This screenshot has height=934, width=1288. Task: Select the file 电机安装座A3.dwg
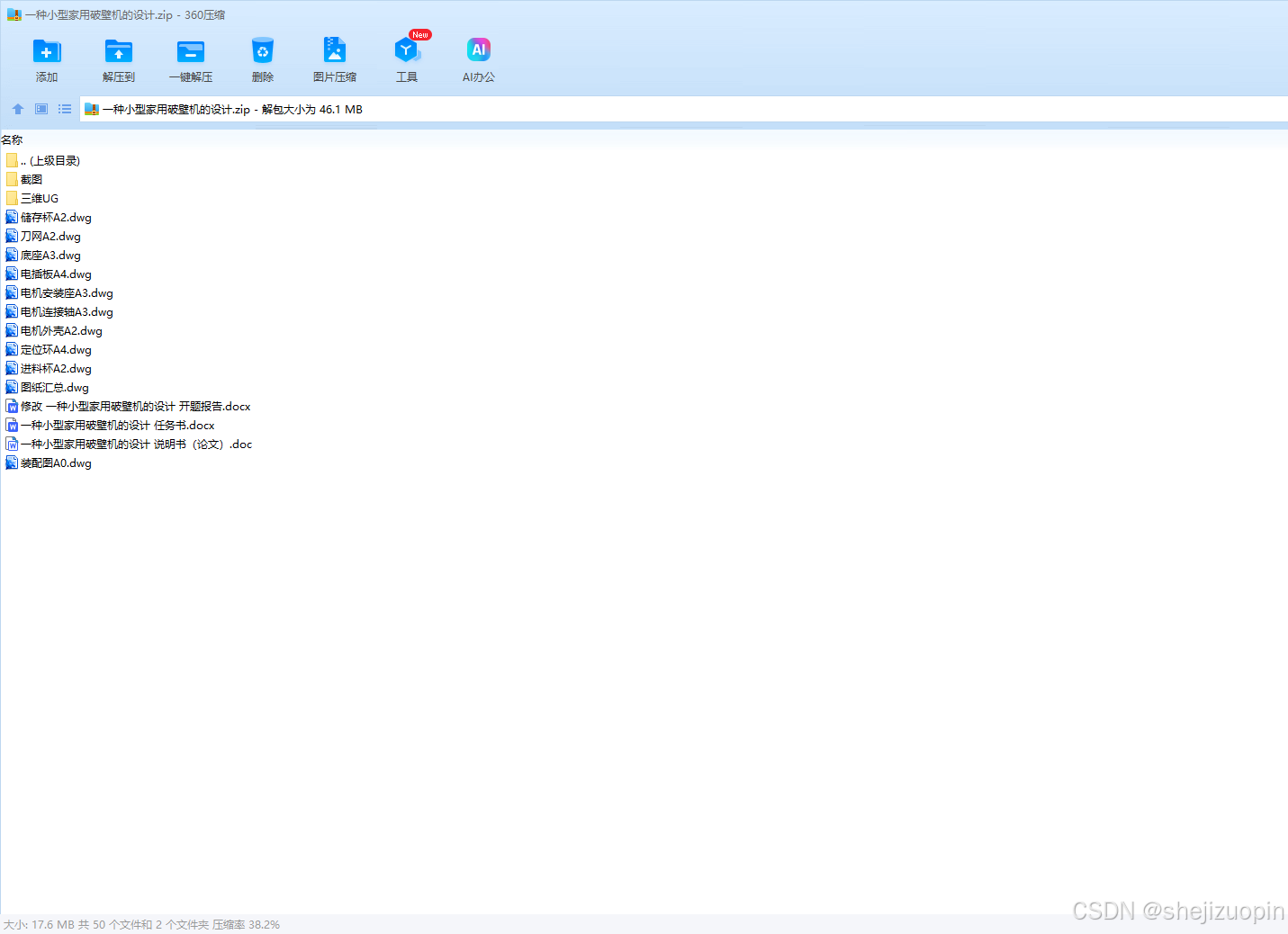[59, 292]
